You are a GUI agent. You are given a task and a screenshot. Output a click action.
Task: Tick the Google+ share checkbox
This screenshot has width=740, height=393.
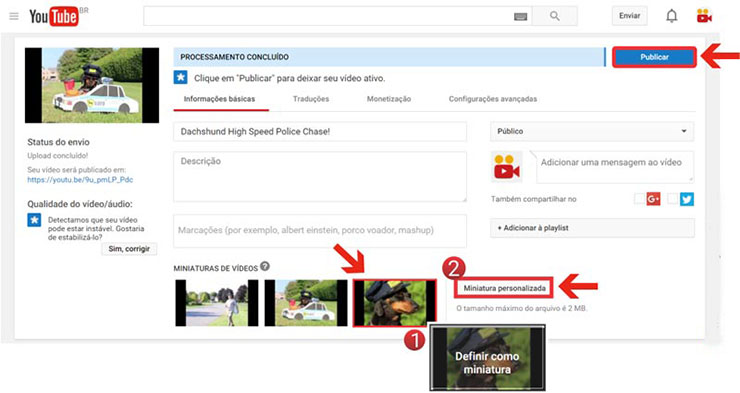639,199
